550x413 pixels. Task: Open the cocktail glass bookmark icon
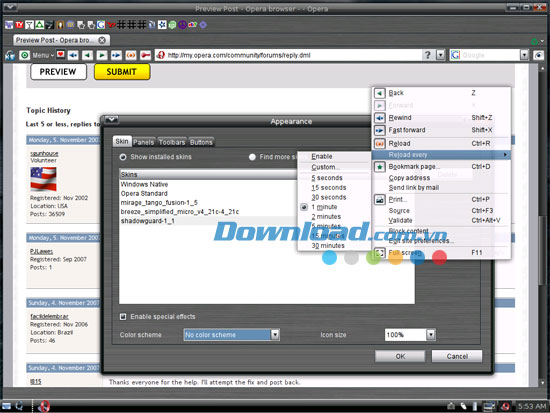tap(29, 25)
